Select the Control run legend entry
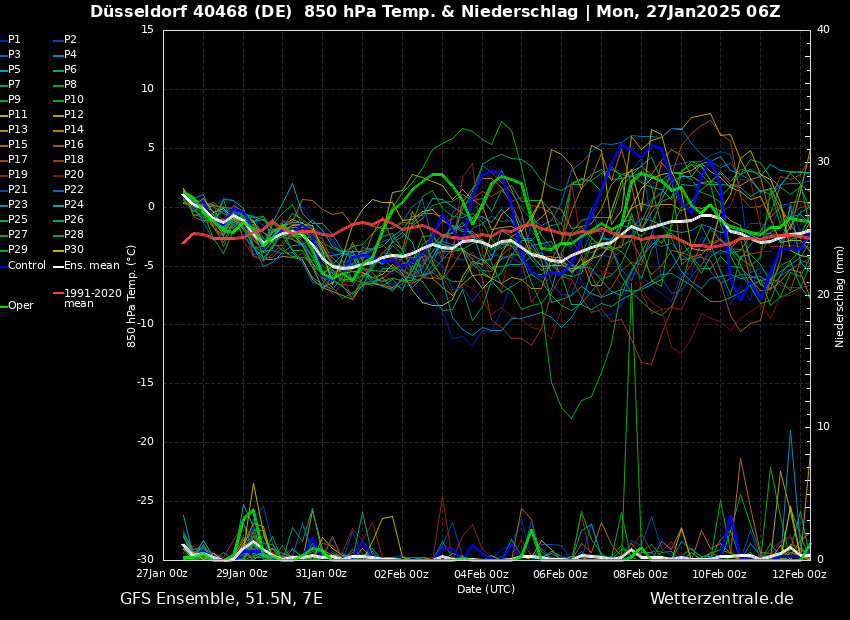 pyautogui.click(x=27, y=266)
